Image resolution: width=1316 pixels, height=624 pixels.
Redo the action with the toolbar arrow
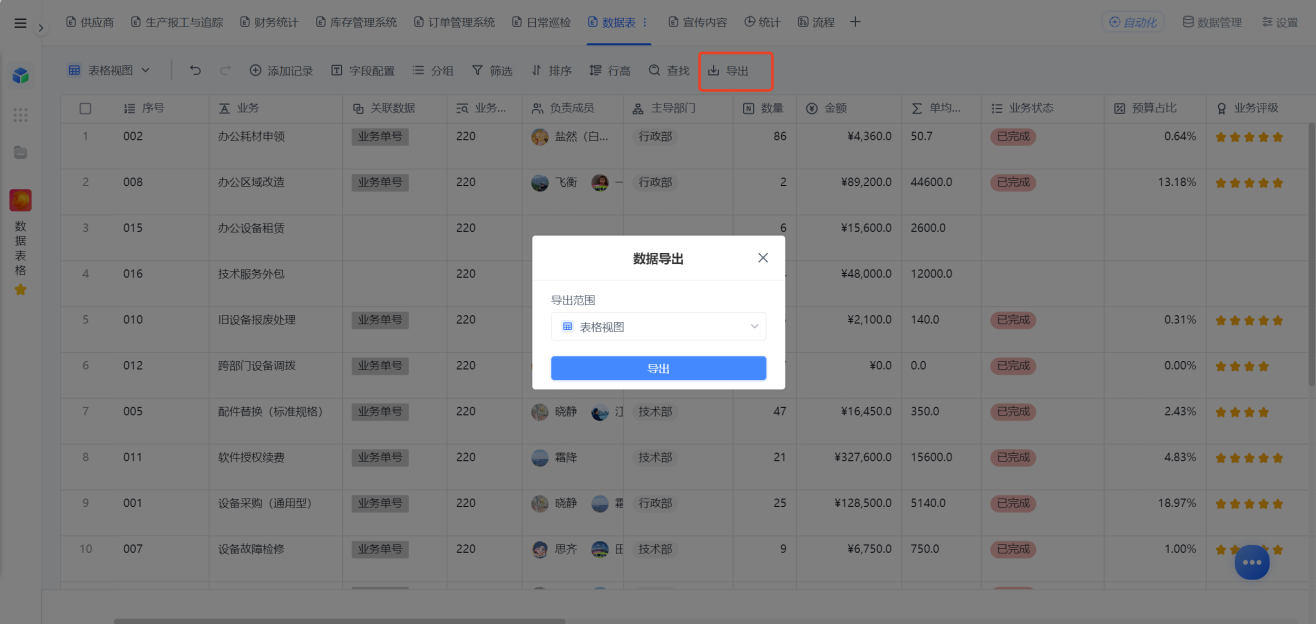[x=225, y=70]
